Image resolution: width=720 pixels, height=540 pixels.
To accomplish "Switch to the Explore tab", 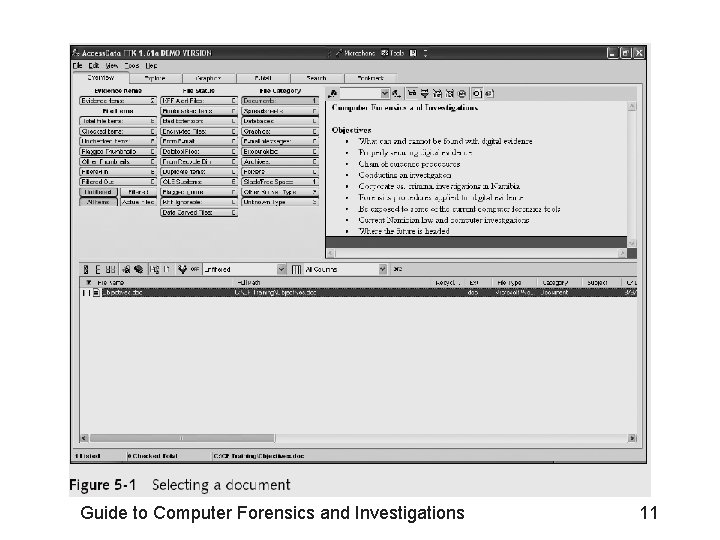I will [155, 79].
